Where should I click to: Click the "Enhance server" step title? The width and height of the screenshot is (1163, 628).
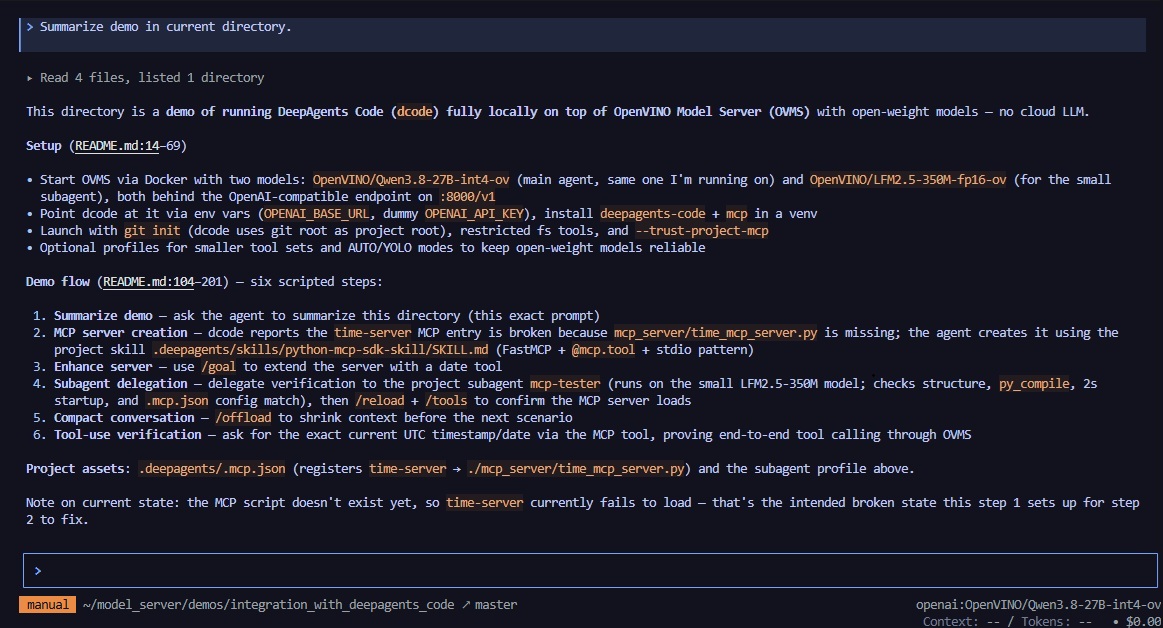(103, 366)
